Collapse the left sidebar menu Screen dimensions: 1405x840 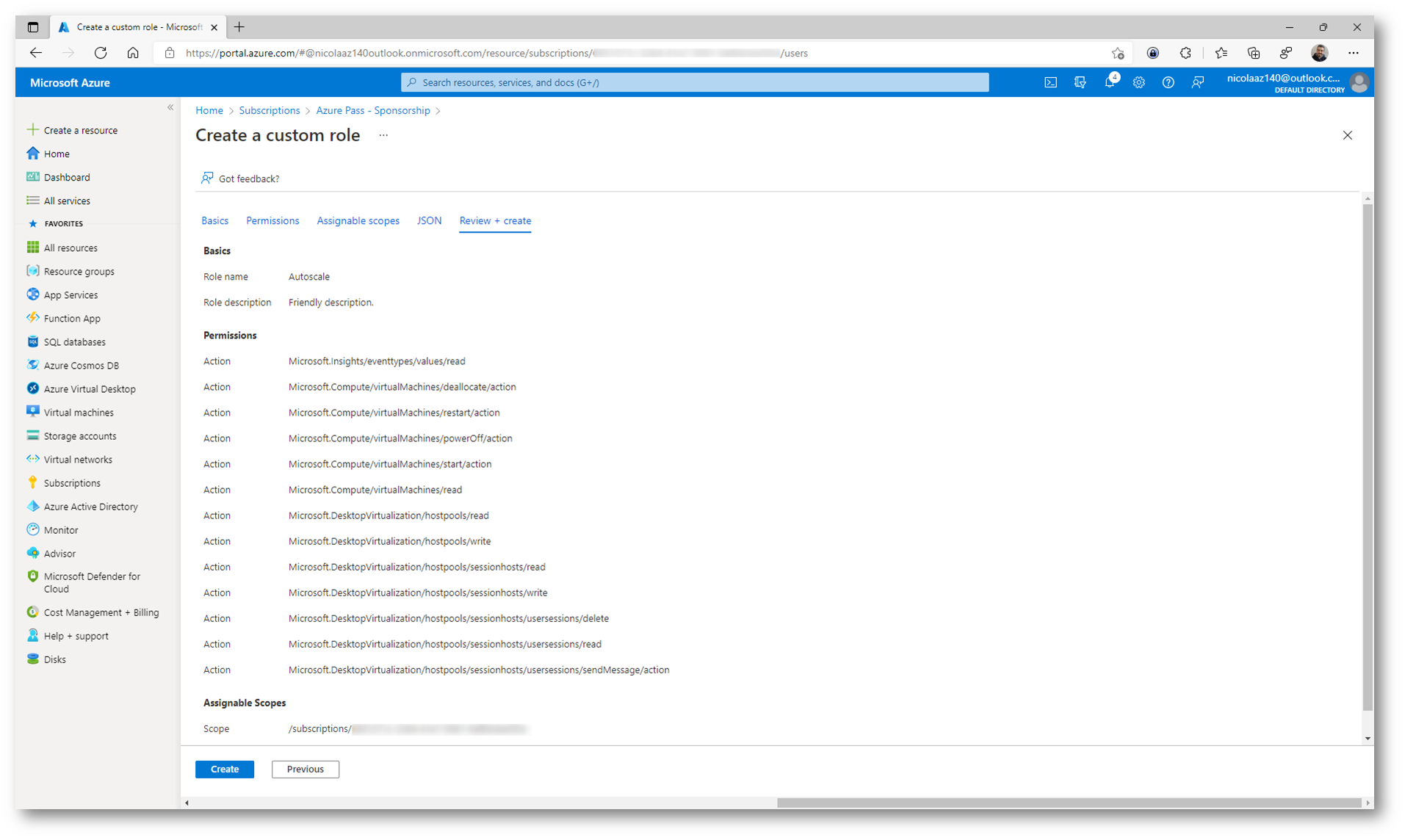[x=170, y=107]
